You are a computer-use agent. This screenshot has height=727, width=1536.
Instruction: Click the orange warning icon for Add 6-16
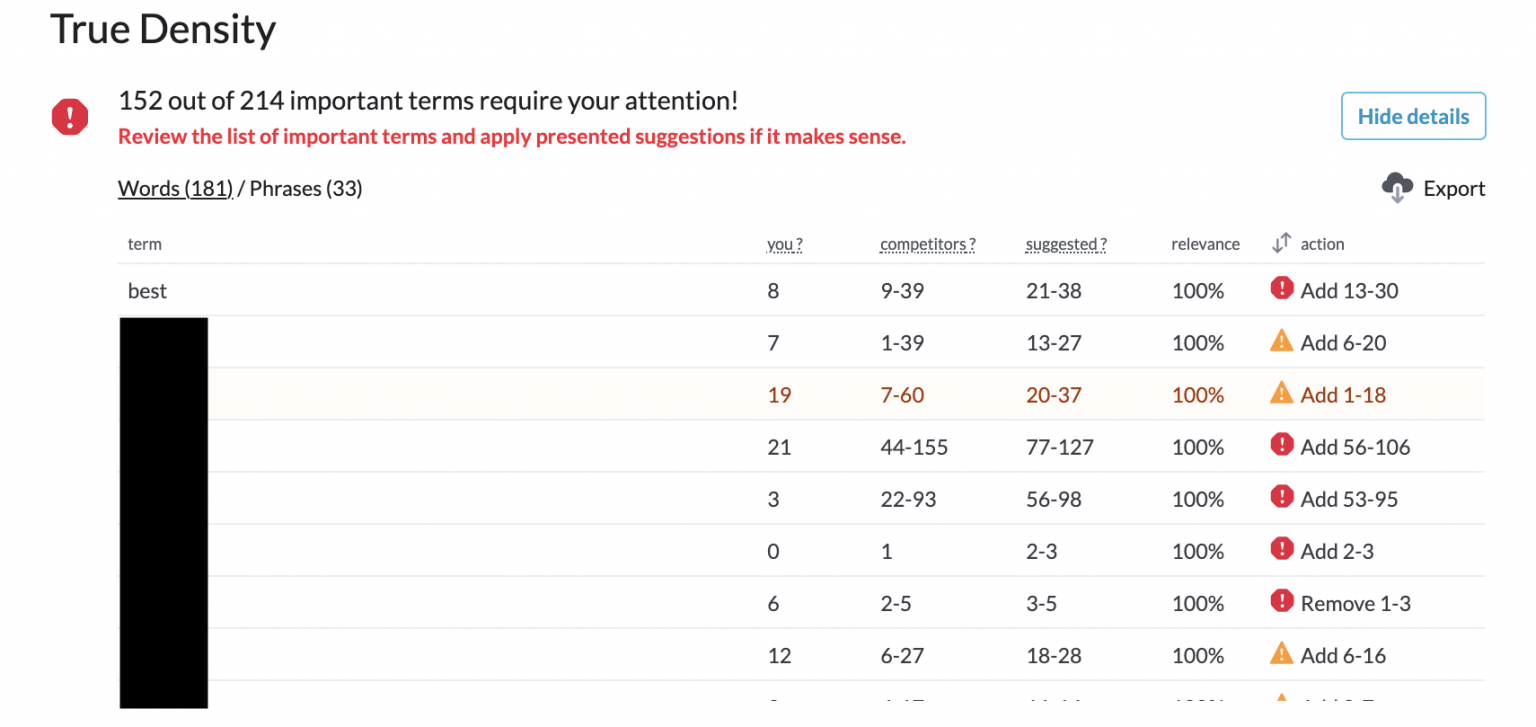point(1282,653)
